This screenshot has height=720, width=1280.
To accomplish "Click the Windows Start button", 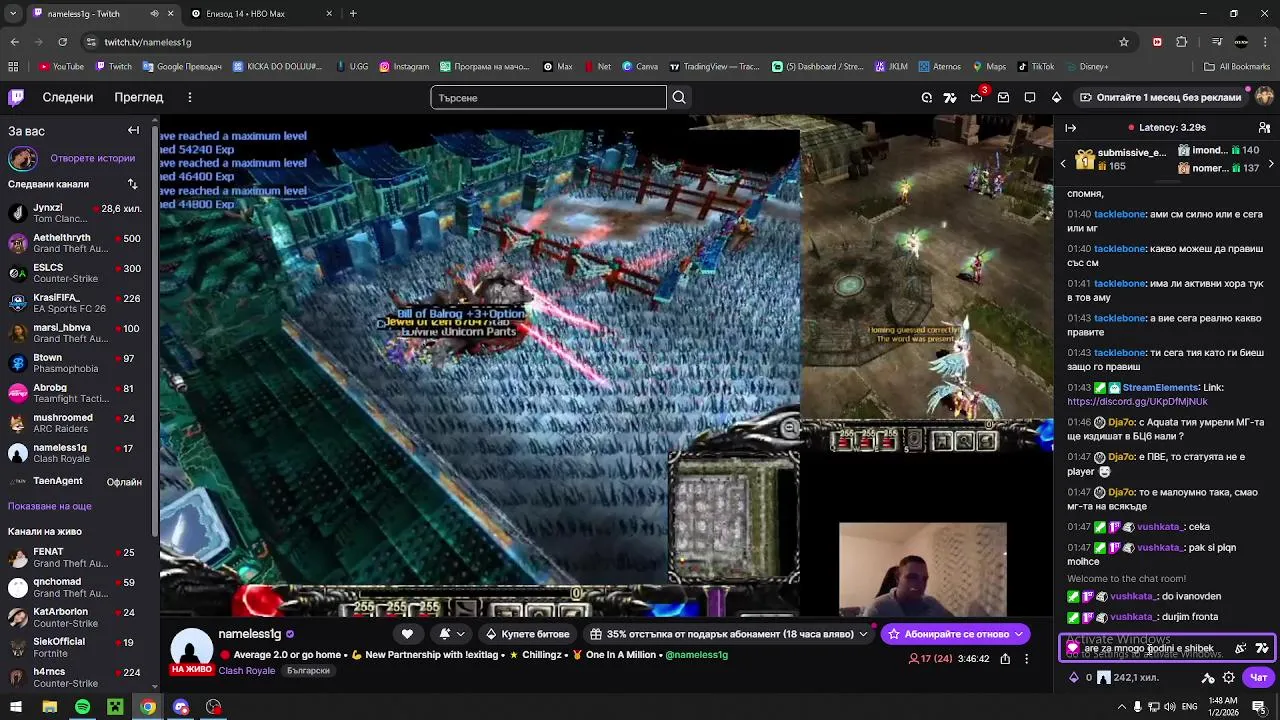I will pos(17,707).
